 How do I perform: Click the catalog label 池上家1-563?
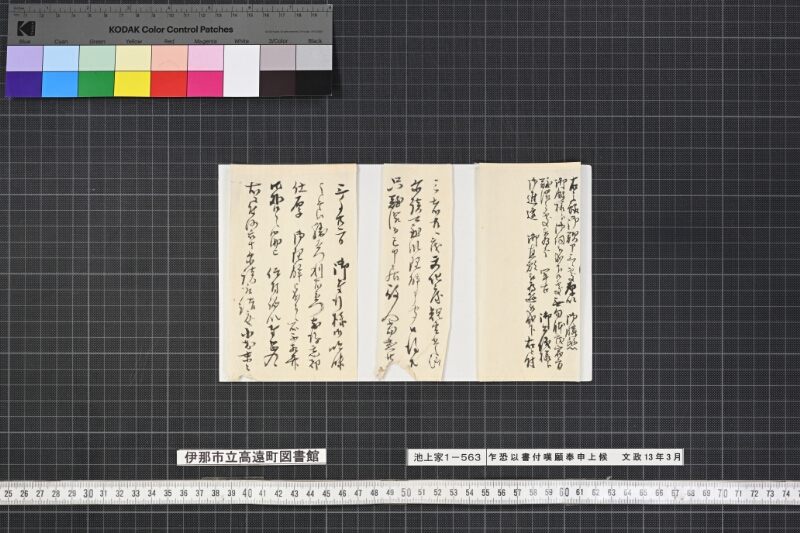(x=445, y=457)
